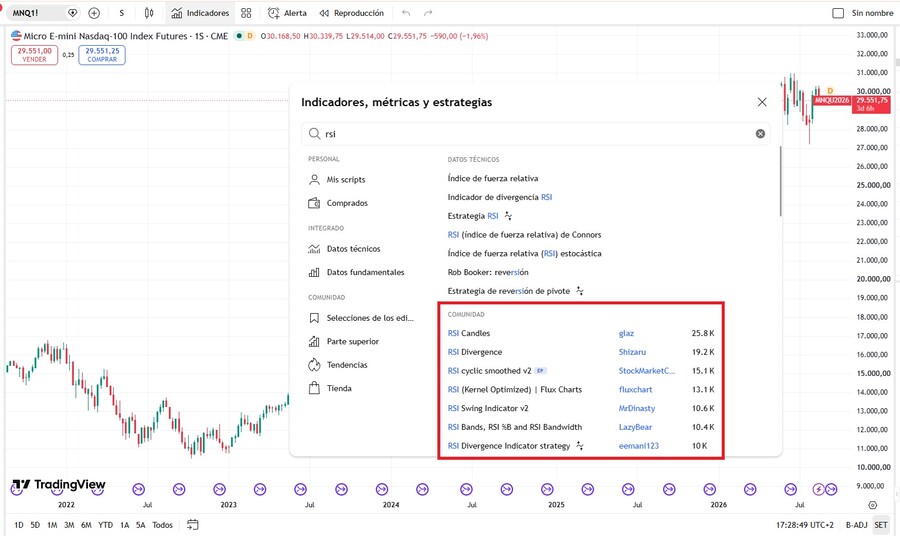Viewport: 900px width, 536px height.
Task: Click the magnifier icon in search box
Action: pyautogui.click(x=314, y=134)
